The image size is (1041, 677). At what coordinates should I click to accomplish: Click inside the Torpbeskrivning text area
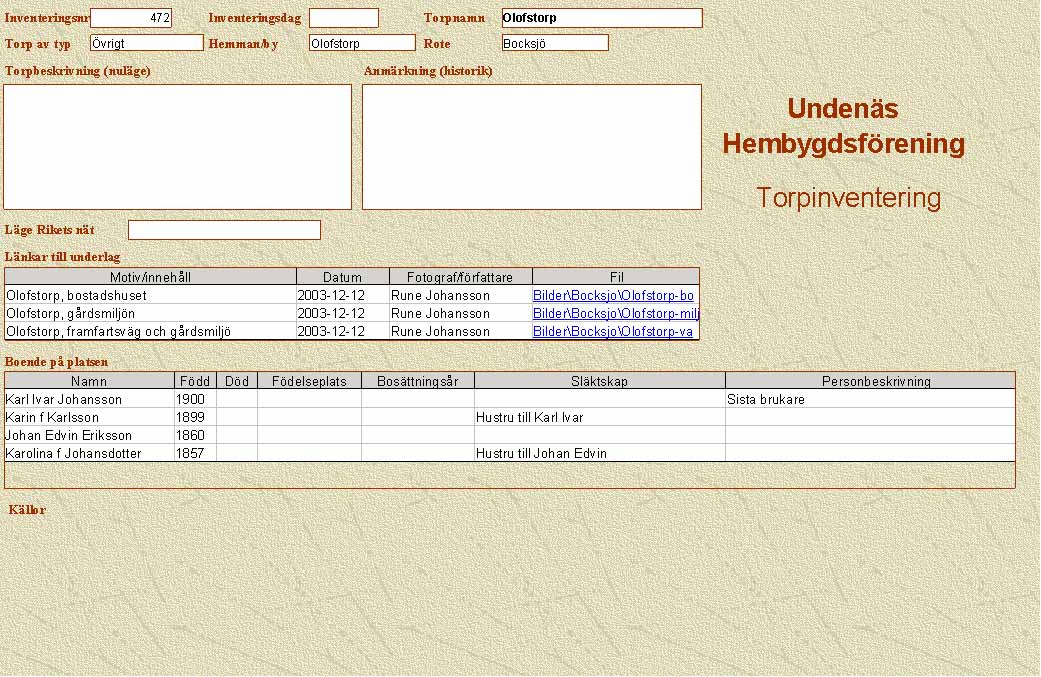[x=178, y=147]
